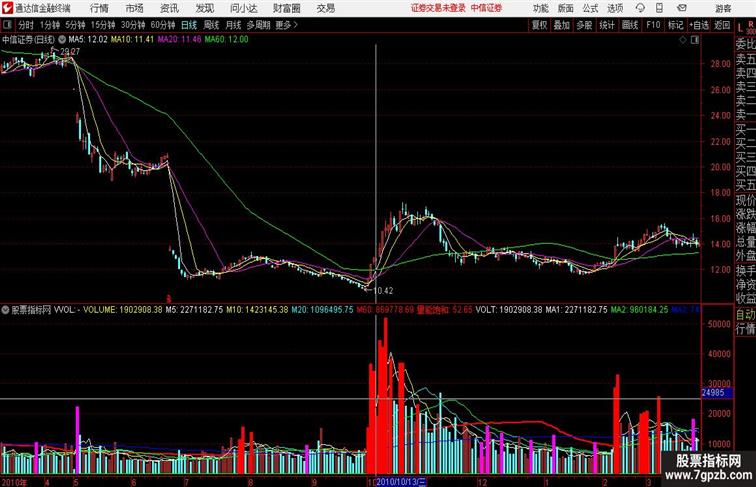Click the MA2: 980184.25 volume label
The height and width of the screenshot is (487, 756).
[x=639, y=310]
